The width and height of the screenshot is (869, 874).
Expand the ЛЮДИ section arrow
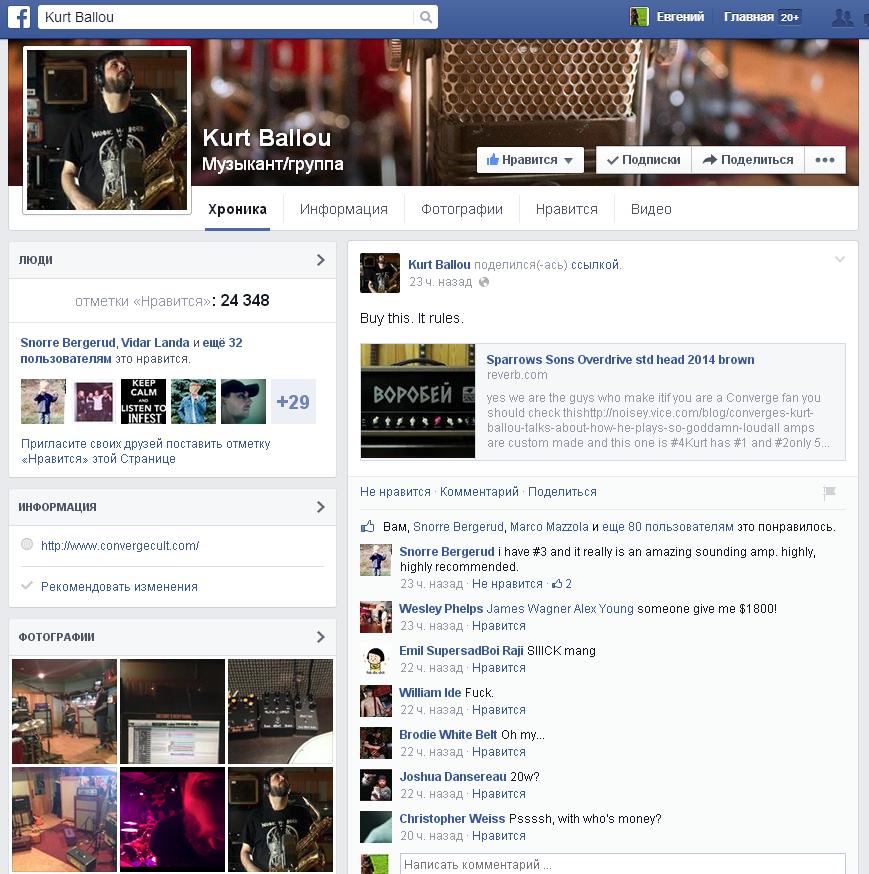[320, 260]
